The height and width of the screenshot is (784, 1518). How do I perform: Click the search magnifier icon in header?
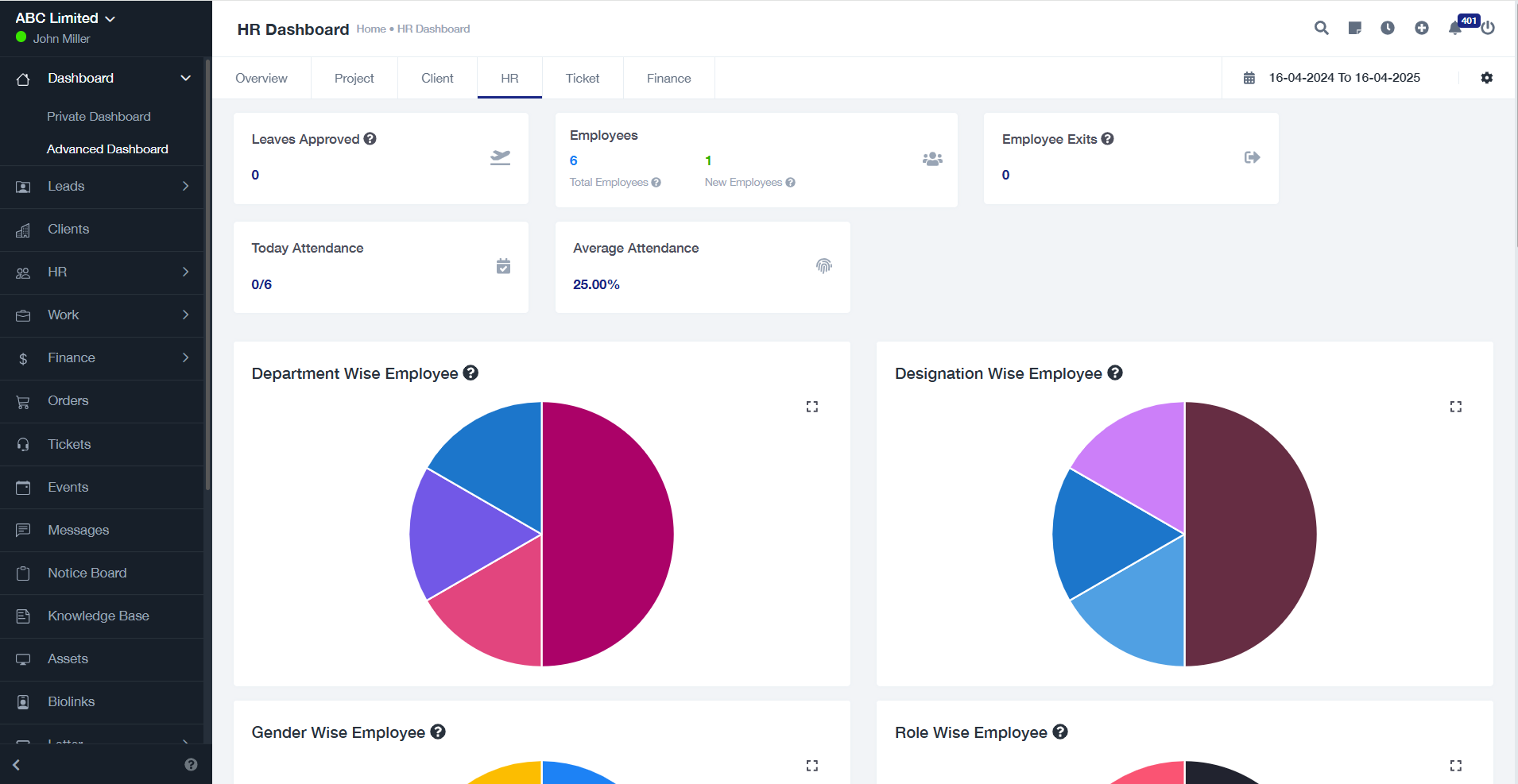1321,28
